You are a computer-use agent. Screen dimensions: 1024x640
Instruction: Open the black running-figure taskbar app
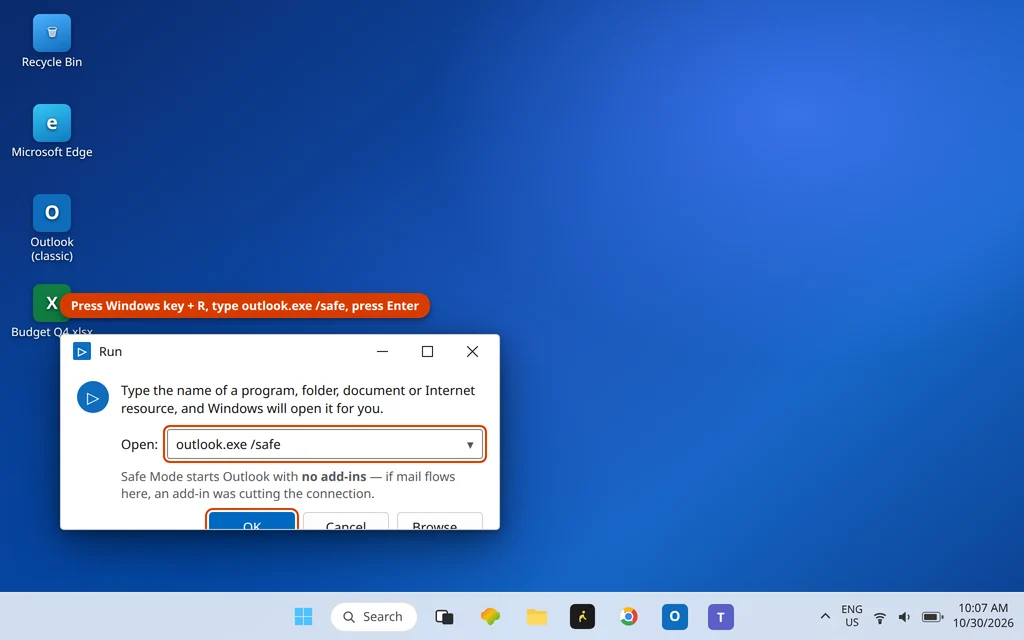pyautogui.click(x=583, y=616)
